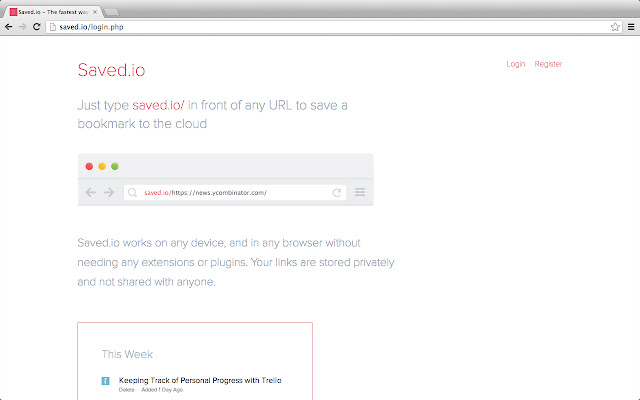Reload the page with the refresh icon
This screenshot has width=640, height=400.
point(36,27)
